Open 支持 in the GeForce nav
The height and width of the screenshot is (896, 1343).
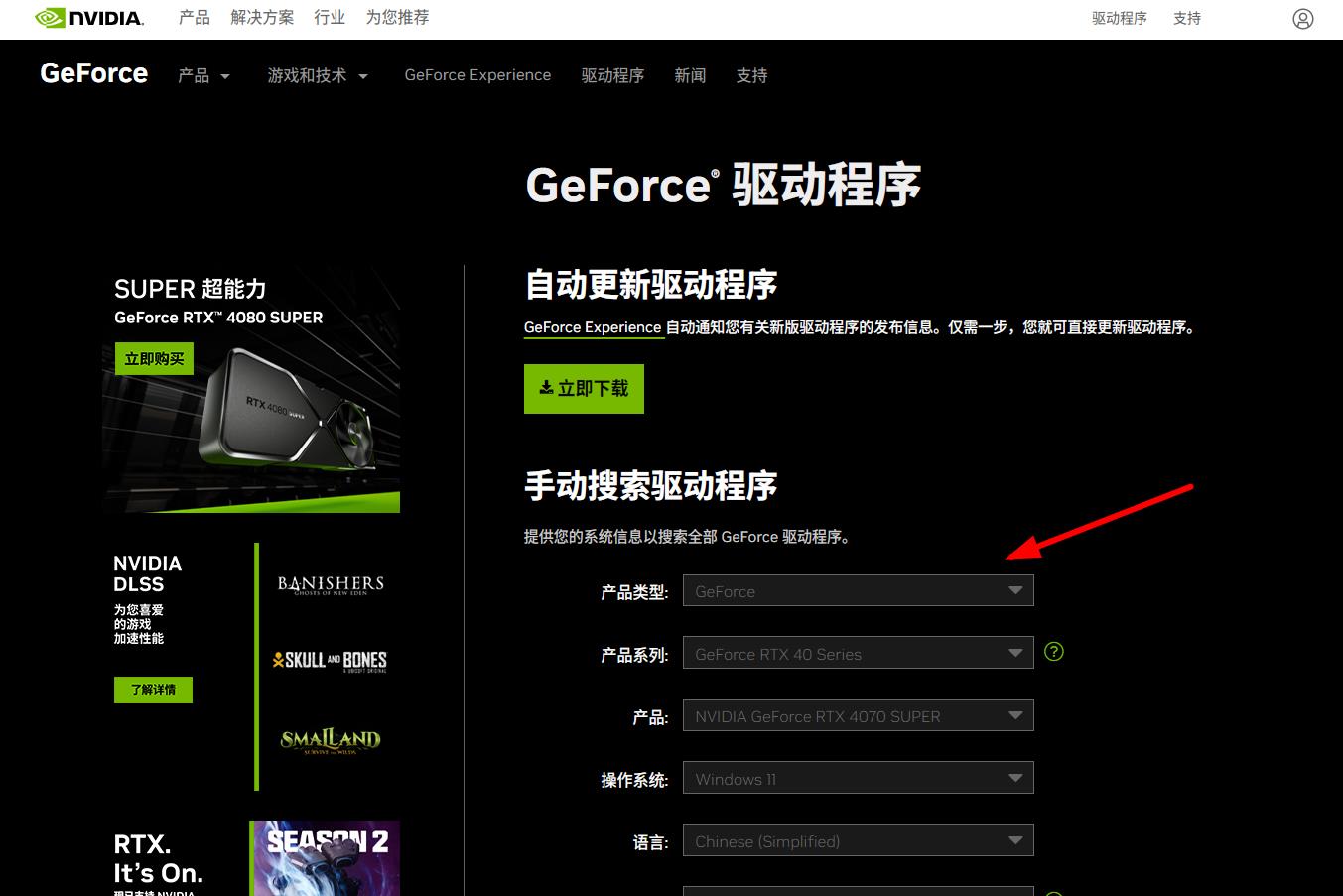point(751,75)
